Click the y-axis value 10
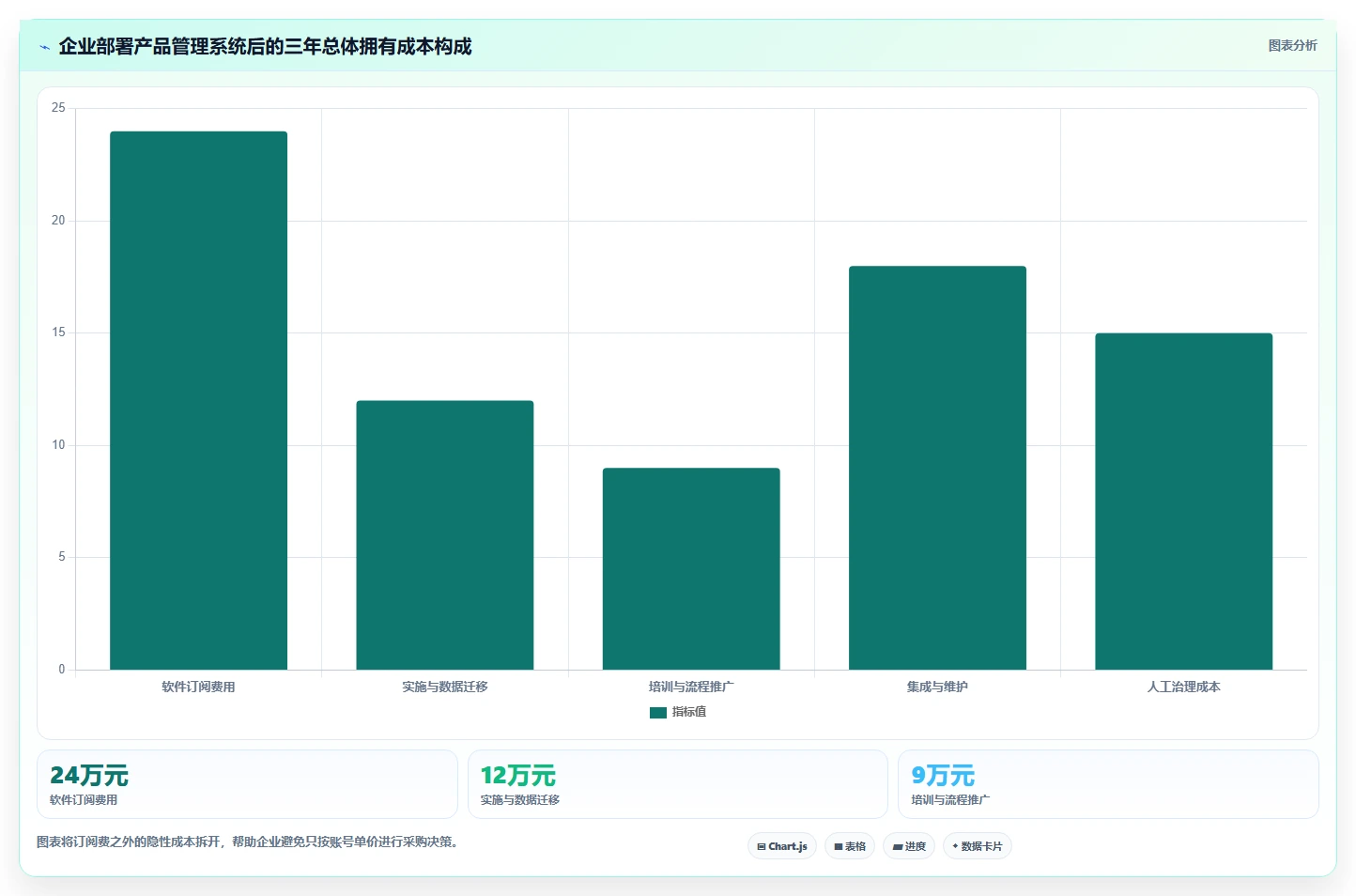The image size is (1356, 896). coord(58,445)
